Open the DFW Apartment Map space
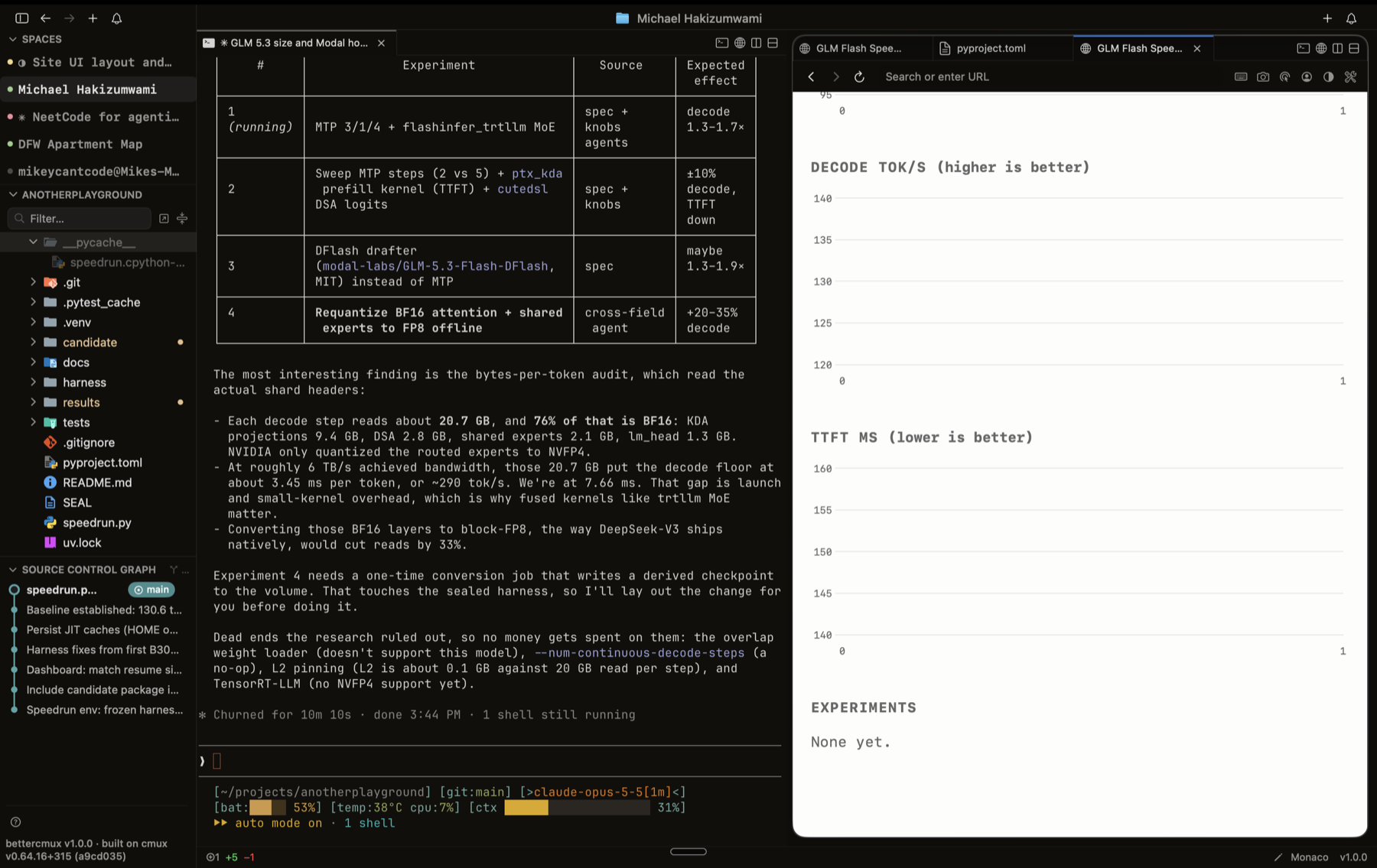This screenshot has height=868, width=1377. tap(98, 144)
